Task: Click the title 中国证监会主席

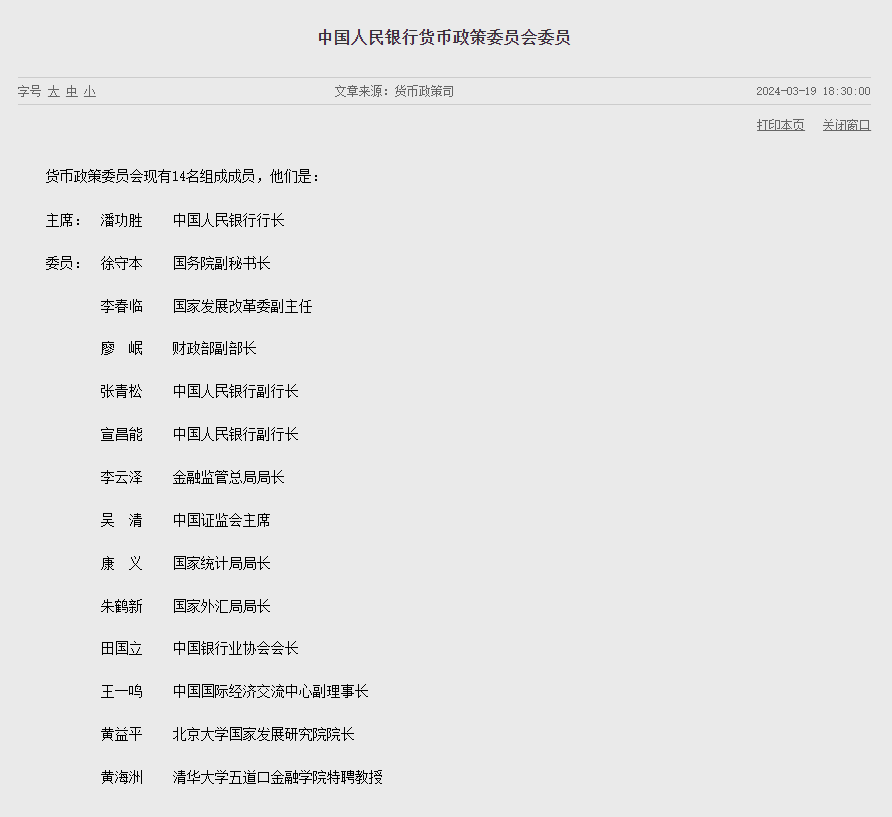Action: click(221, 521)
